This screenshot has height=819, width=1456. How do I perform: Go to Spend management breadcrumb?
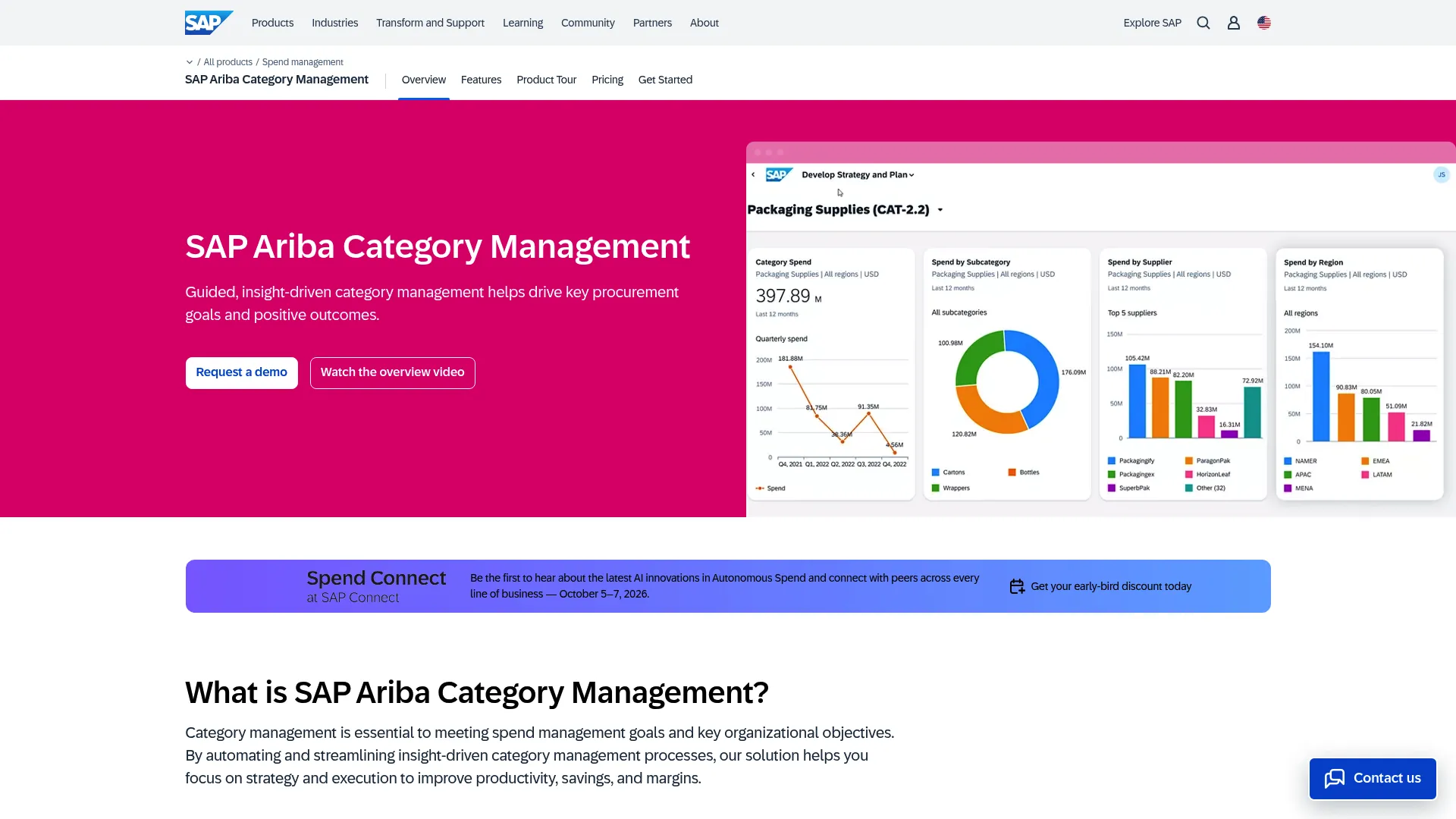(x=303, y=62)
